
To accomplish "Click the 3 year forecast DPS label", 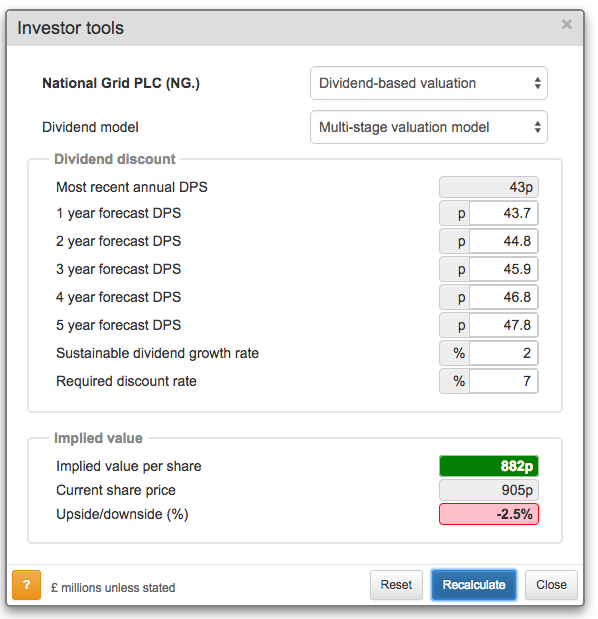I will [x=118, y=269].
